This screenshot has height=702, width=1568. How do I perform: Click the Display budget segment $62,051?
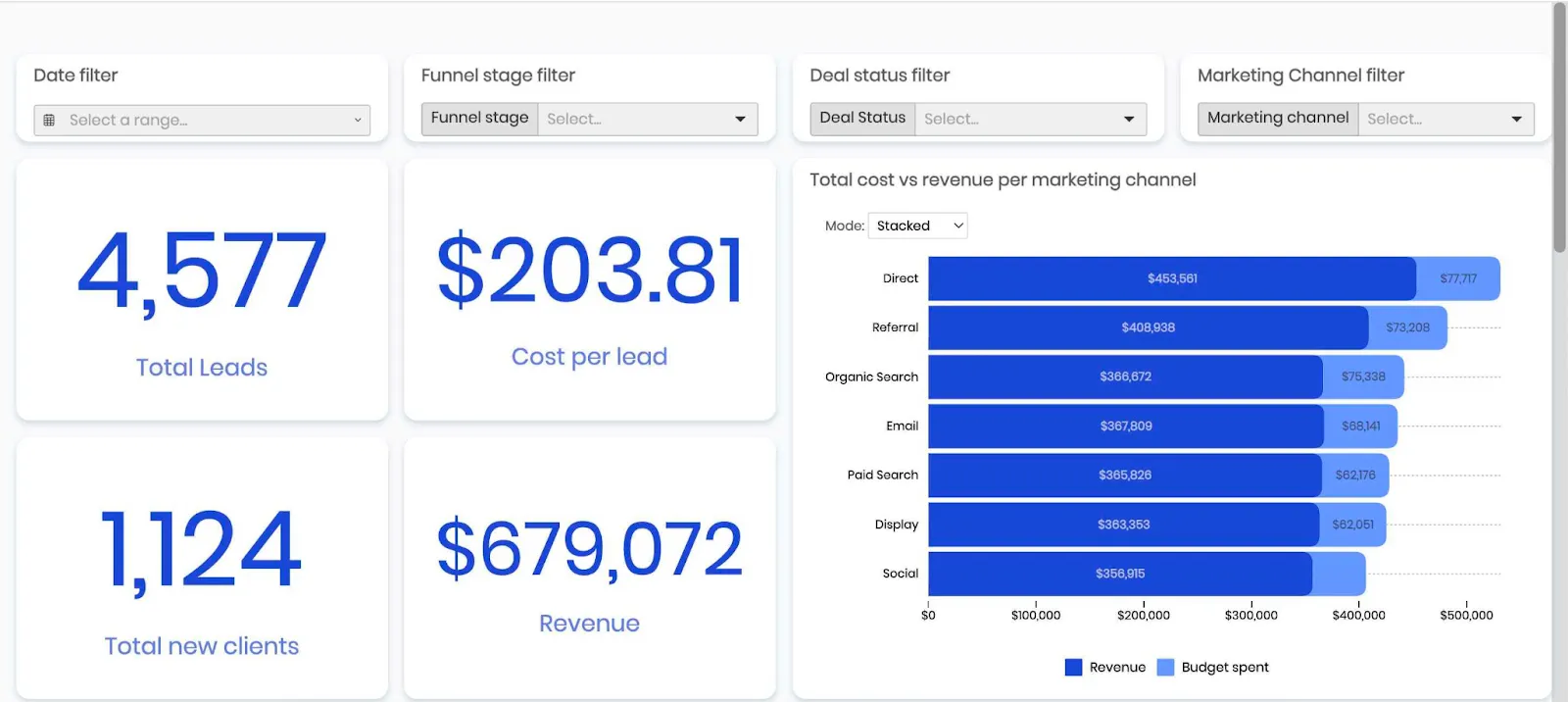pos(1352,525)
